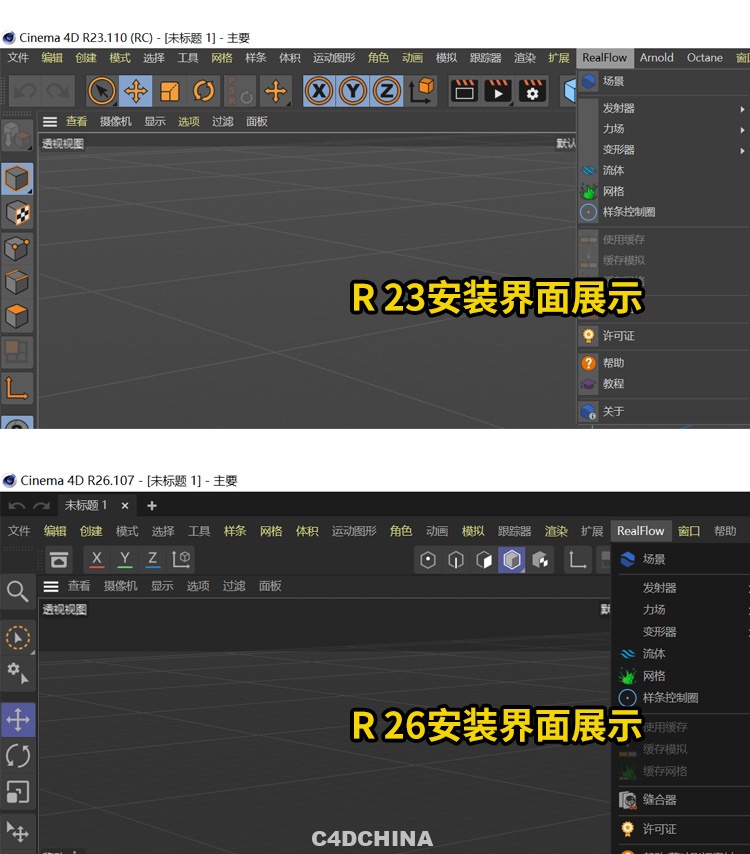The image size is (750, 854).
Task: Toggle the Z axis lock in R23
Action: (387, 91)
